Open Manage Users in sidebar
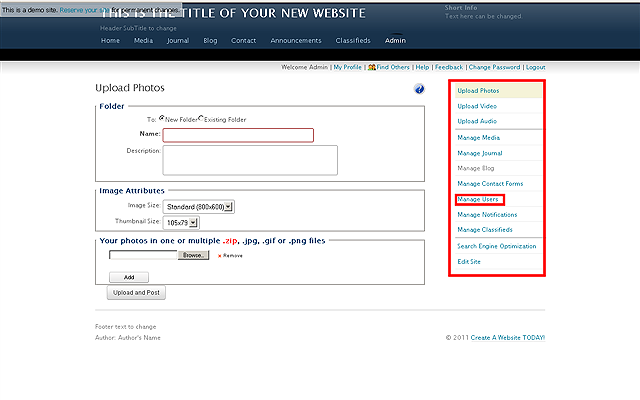 coord(478,199)
